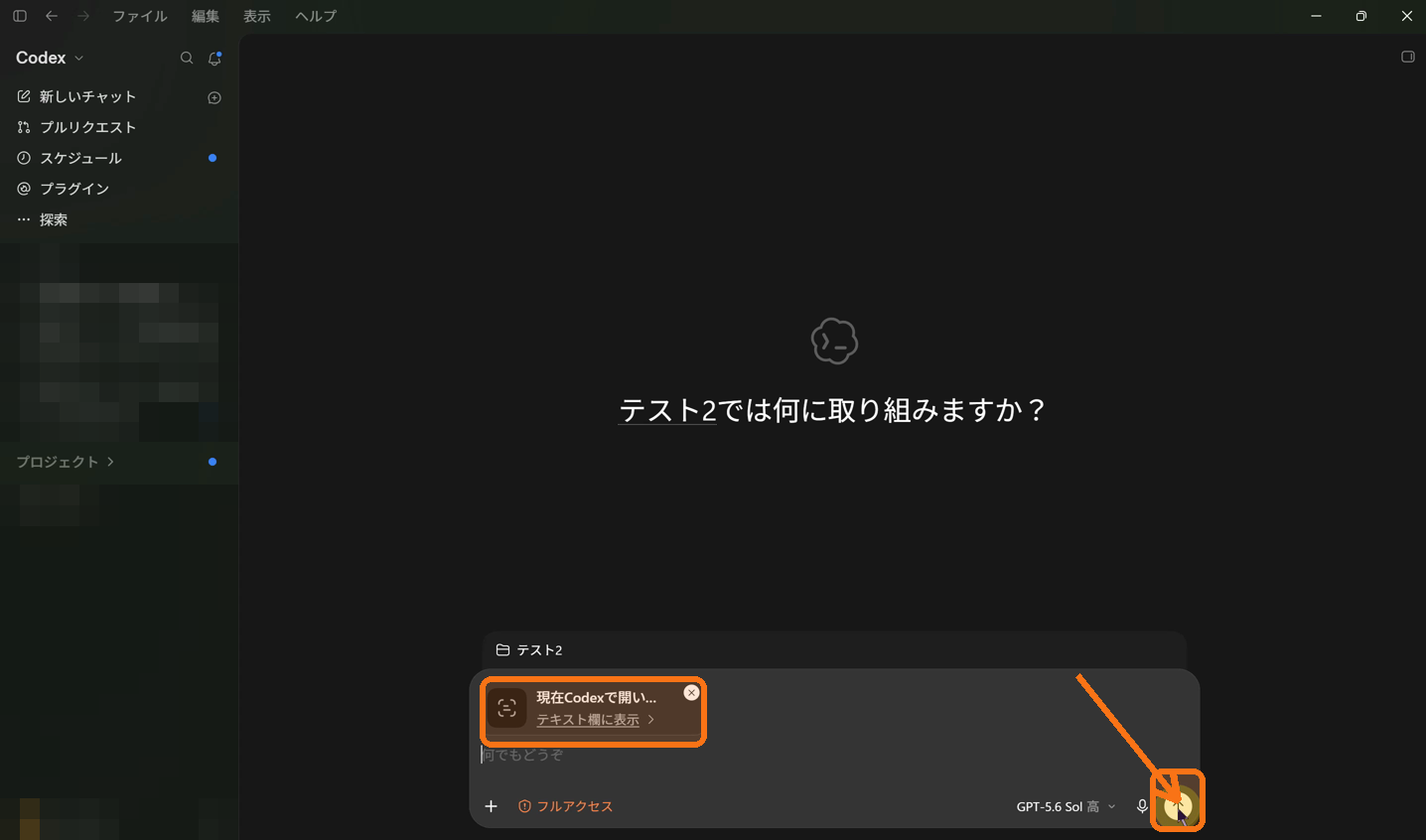The height and width of the screenshot is (840, 1426).
Task: Click the Codex terminal logo in center
Action: pyautogui.click(x=834, y=342)
